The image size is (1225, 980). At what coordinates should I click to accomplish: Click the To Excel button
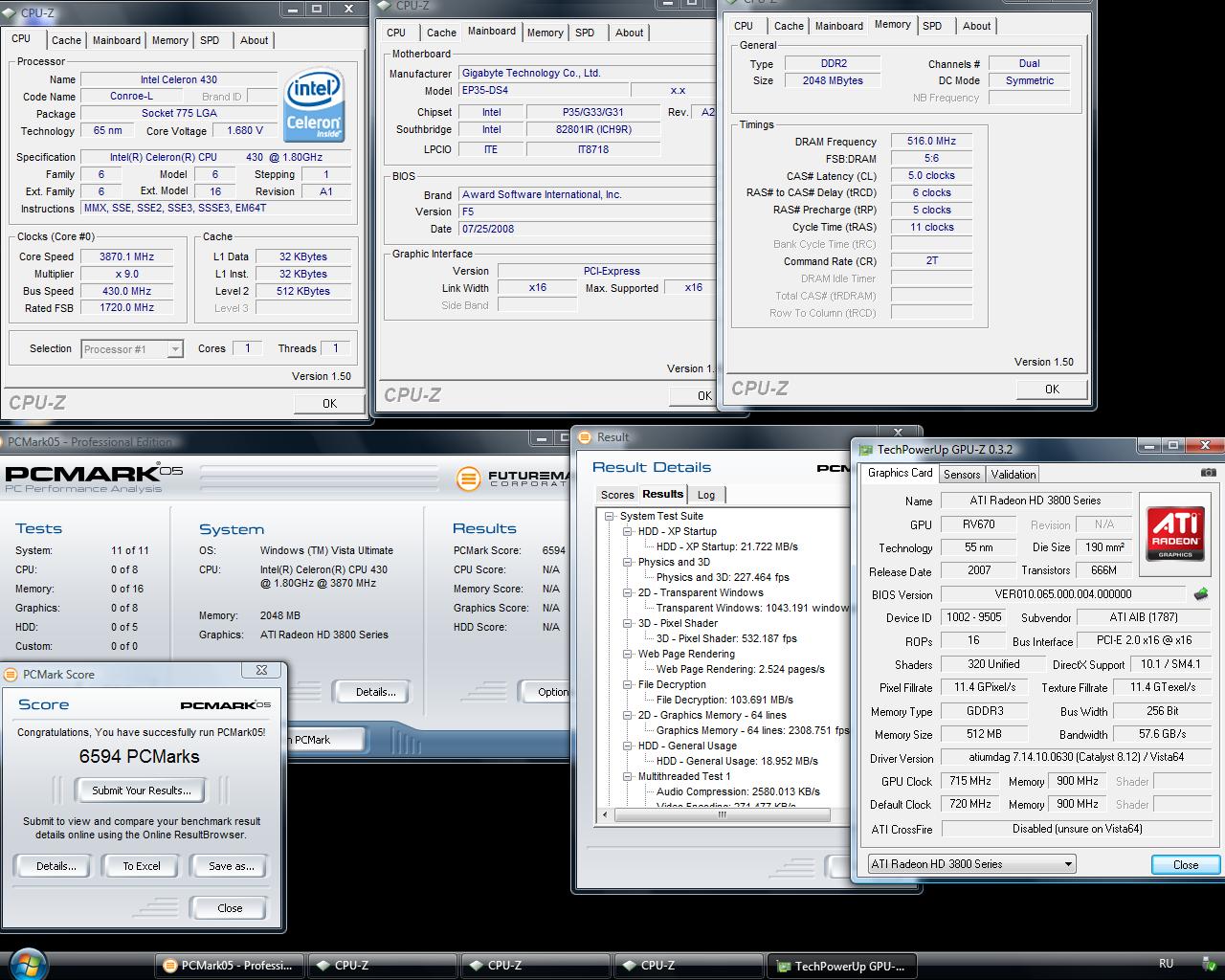pyautogui.click(x=142, y=866)
